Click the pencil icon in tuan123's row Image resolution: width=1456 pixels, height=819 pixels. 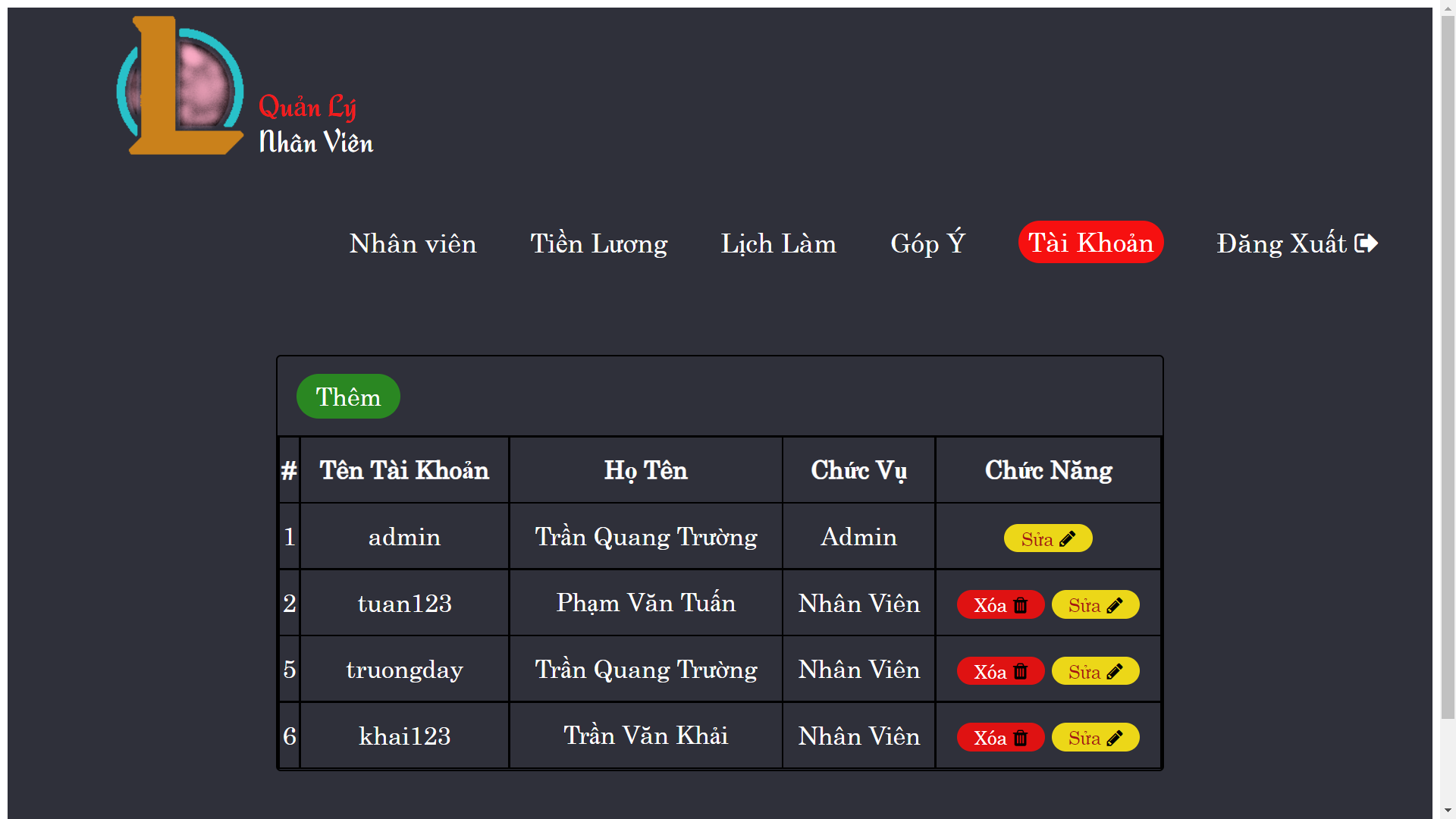(1115, 604)
